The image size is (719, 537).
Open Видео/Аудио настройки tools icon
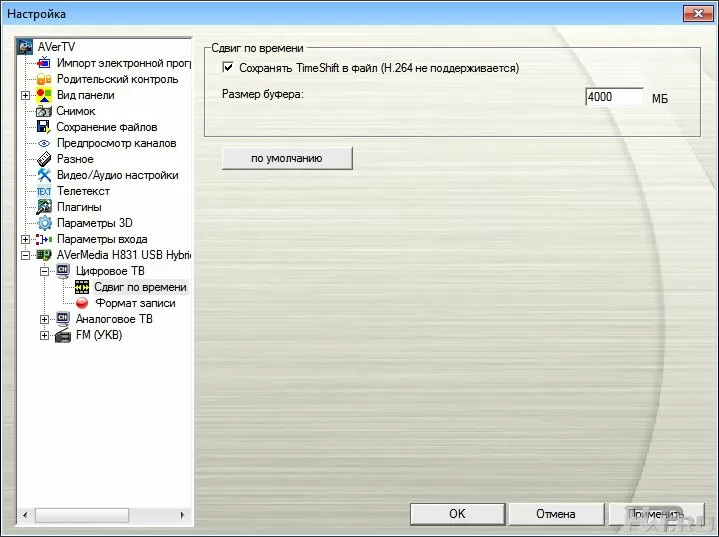click(44, 175)
